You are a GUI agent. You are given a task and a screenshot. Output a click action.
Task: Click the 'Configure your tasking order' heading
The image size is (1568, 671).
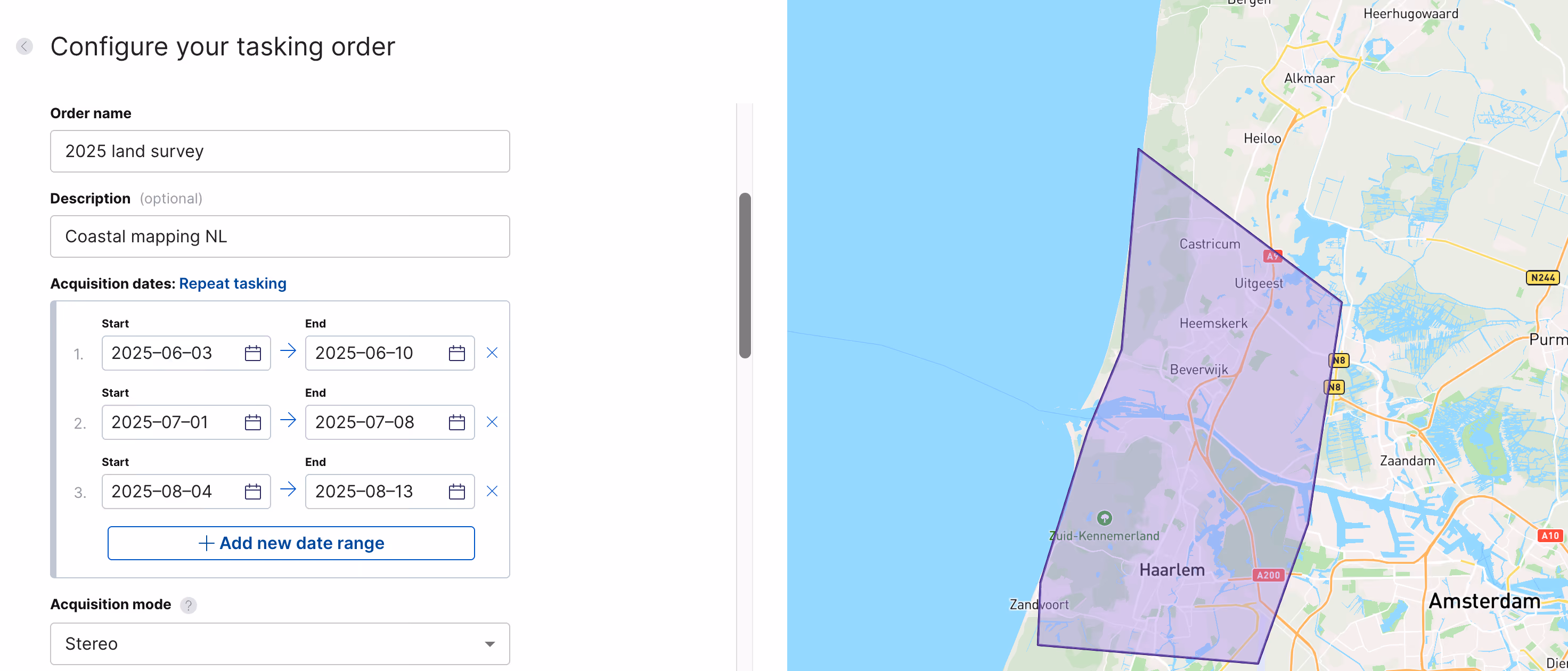[223, 47]
